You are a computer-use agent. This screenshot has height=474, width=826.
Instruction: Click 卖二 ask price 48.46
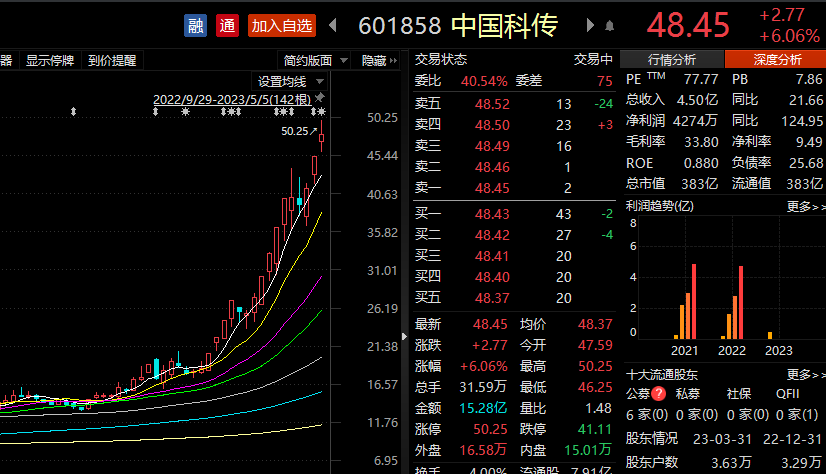[x=492, y=167]
